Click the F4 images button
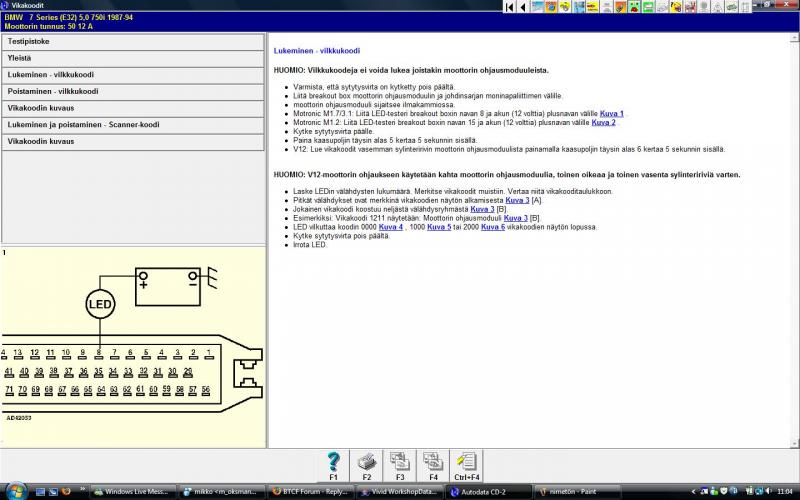This screenshot has height=500, width=800. (432, 462)
